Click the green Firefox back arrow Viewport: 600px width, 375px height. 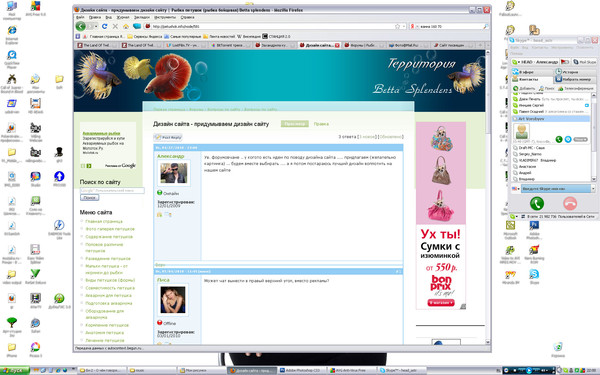click(x=80, y=26)
